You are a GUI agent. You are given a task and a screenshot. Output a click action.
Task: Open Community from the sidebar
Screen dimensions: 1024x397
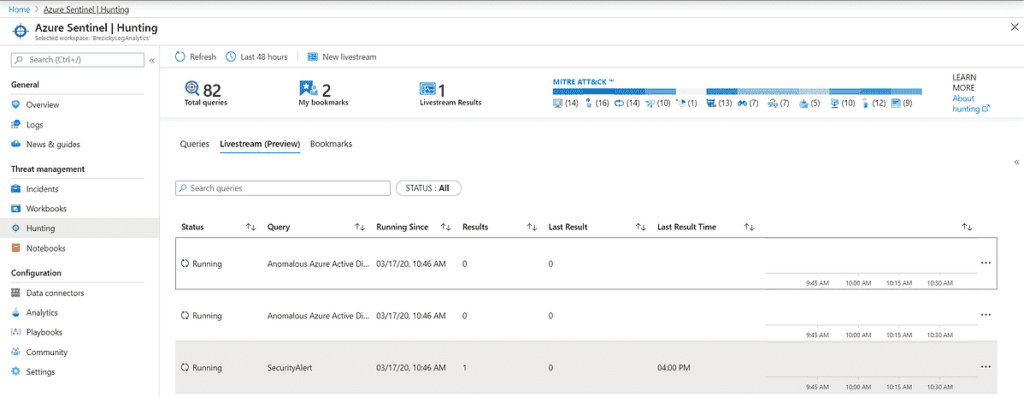(47, 352)
